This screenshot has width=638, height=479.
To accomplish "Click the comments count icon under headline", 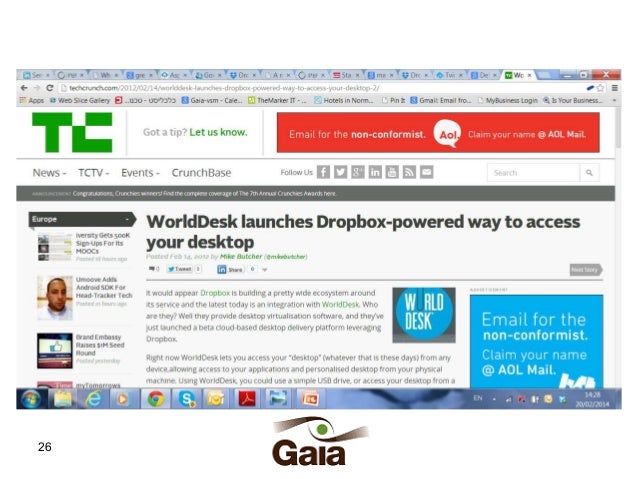I will [x=154, y=269].
